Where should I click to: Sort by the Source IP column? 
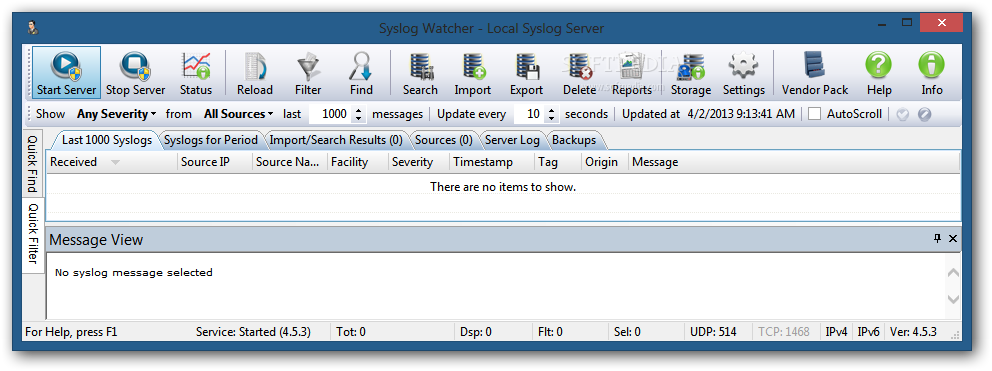coord(215,162)
